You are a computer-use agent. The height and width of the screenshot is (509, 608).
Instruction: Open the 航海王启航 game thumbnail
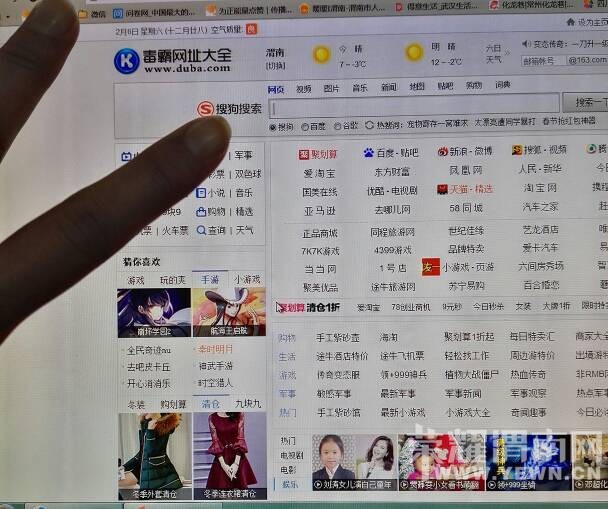click(229, 312)
